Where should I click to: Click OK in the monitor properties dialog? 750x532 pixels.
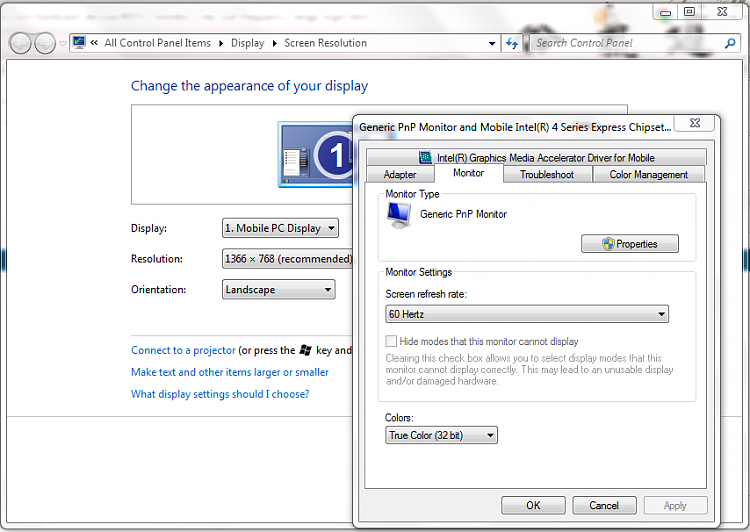[533, 506]
